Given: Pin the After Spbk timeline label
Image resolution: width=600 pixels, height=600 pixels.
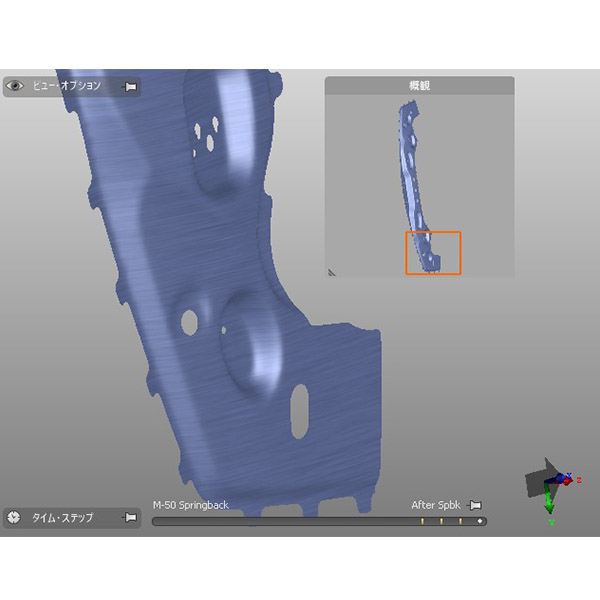Looking at the screenshot, I should point(475,505).
